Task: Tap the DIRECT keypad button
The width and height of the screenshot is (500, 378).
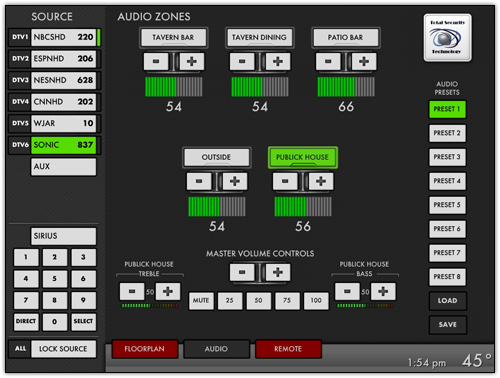Action: tap(26, 322)
